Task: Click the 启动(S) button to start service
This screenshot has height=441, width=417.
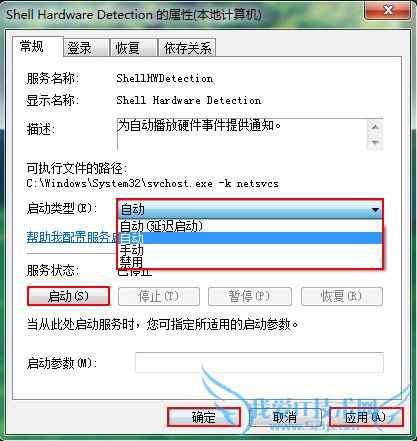Action: 68,296
